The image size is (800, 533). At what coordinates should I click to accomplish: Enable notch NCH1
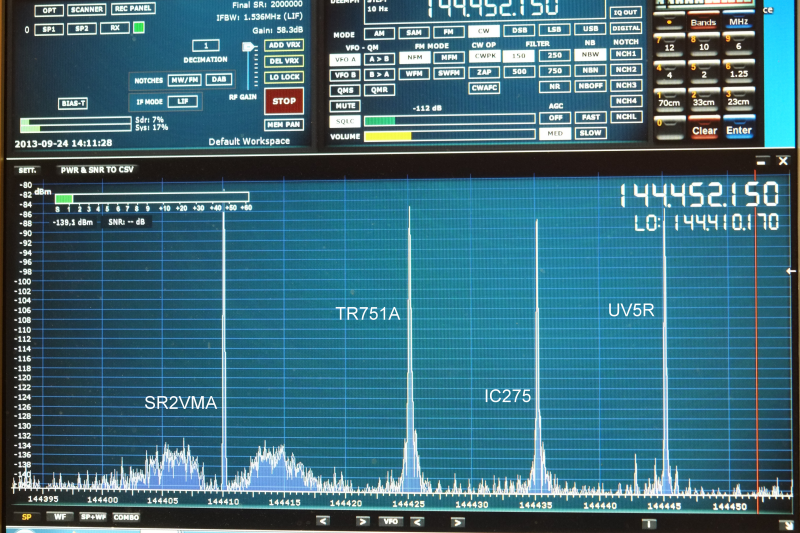point(626,54)
